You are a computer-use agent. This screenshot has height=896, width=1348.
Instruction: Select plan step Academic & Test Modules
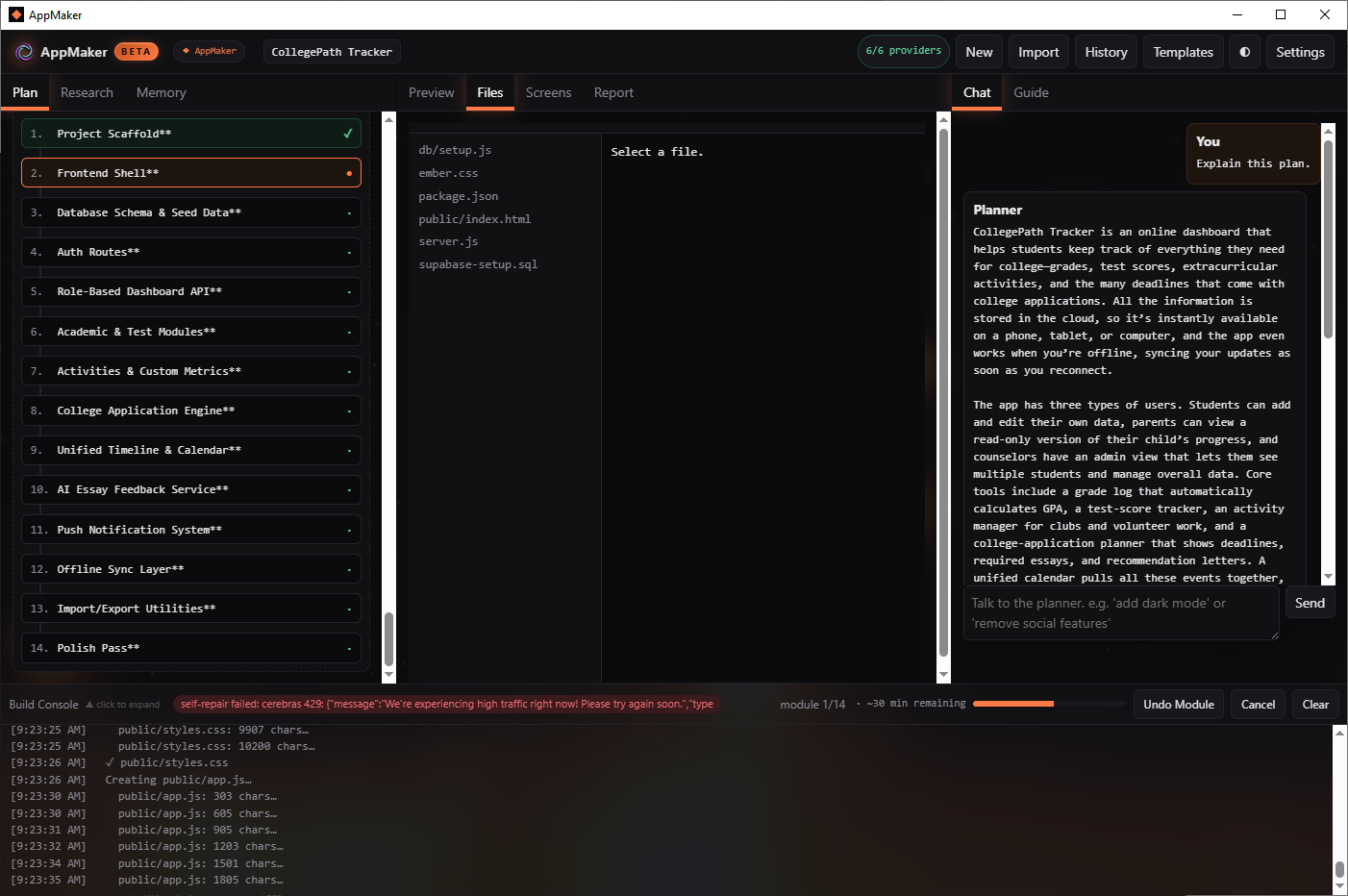191,332
